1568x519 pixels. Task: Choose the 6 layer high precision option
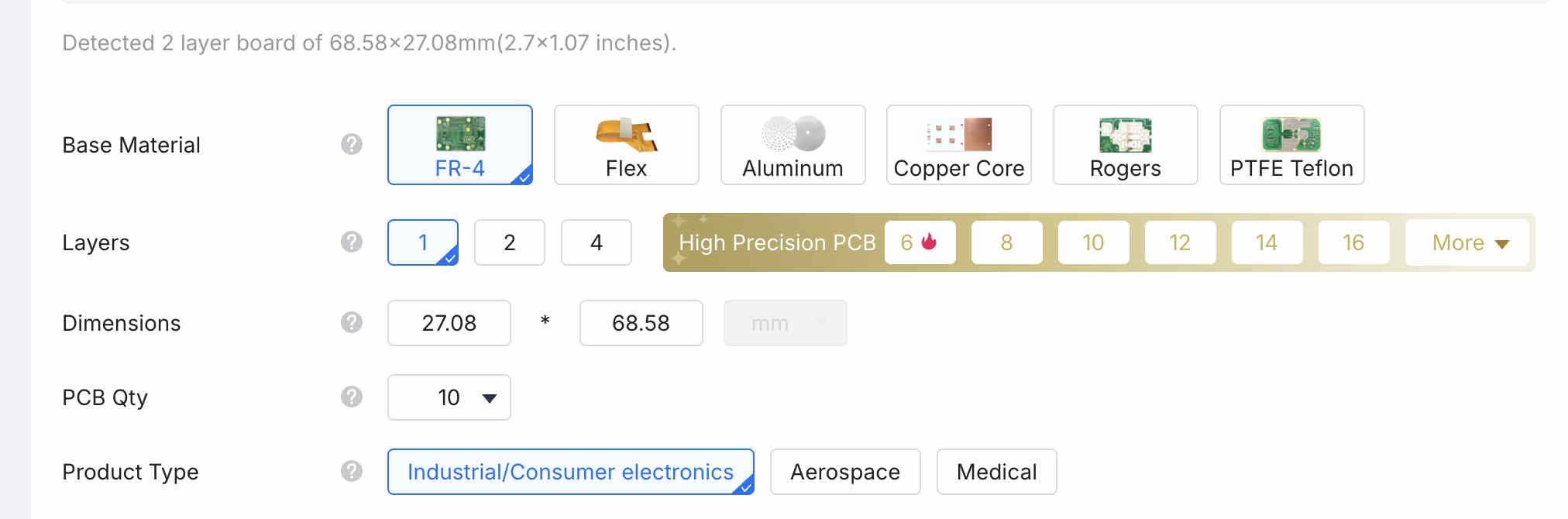coord(920,242)
